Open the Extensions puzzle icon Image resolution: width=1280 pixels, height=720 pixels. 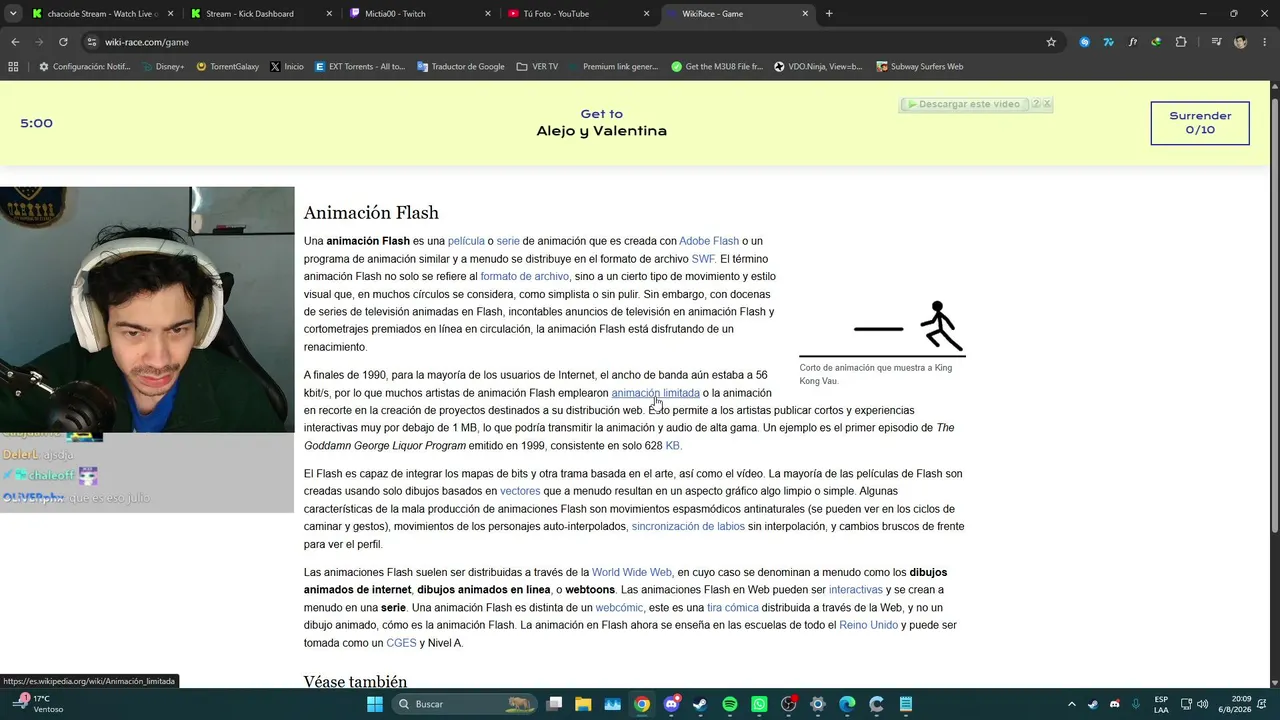coord(1181,42)
